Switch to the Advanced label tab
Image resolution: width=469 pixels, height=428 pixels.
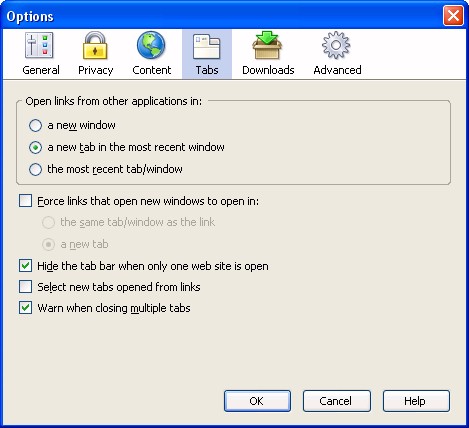click(337, 70)
